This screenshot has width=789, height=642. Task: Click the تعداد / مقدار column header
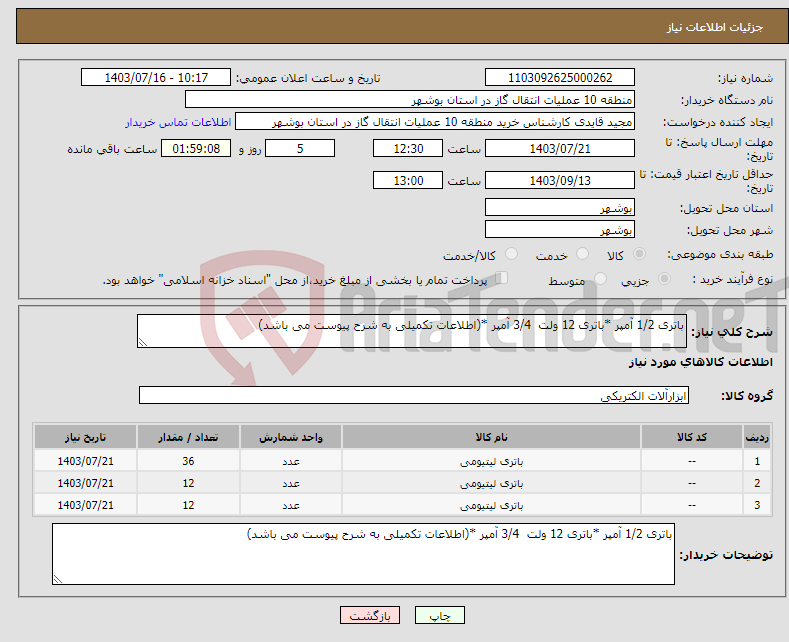188,437
